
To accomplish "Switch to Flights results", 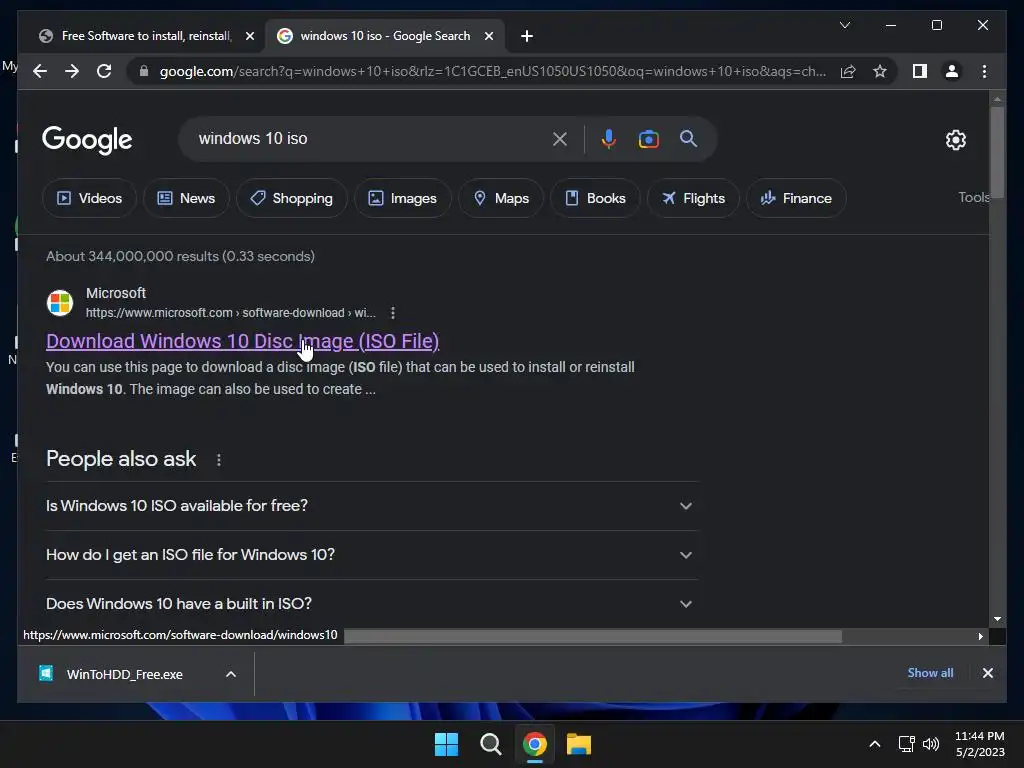I will 693,198.
